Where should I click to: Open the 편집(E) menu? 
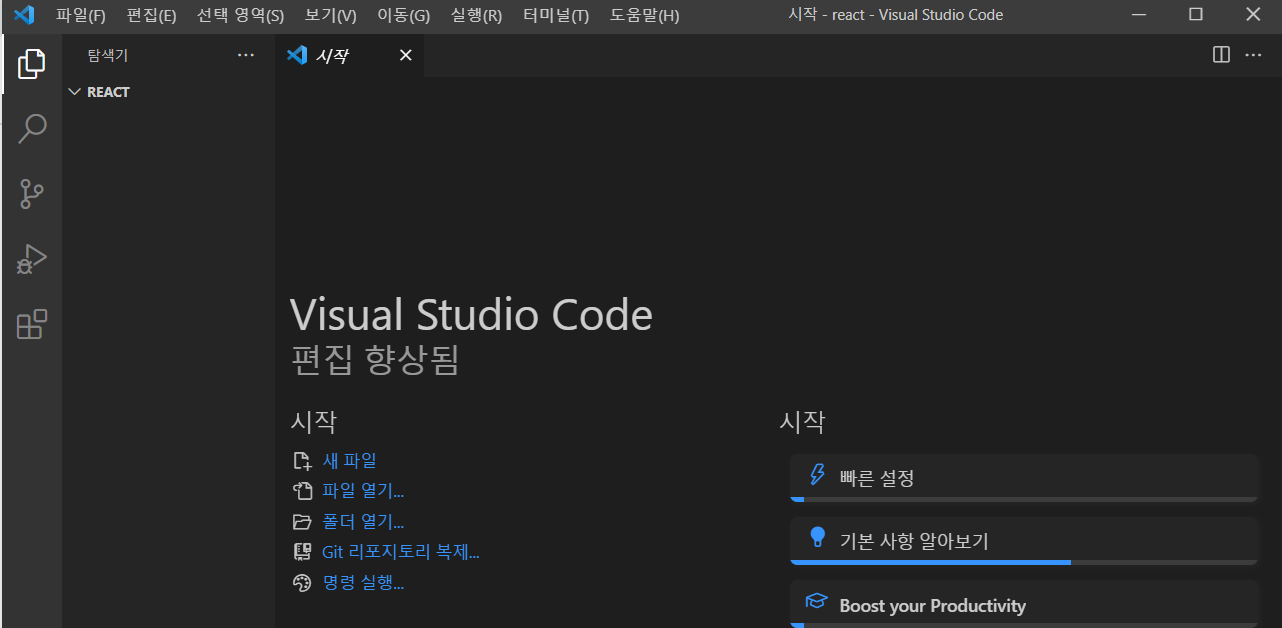pyautogui.click(x=151, y=15)
